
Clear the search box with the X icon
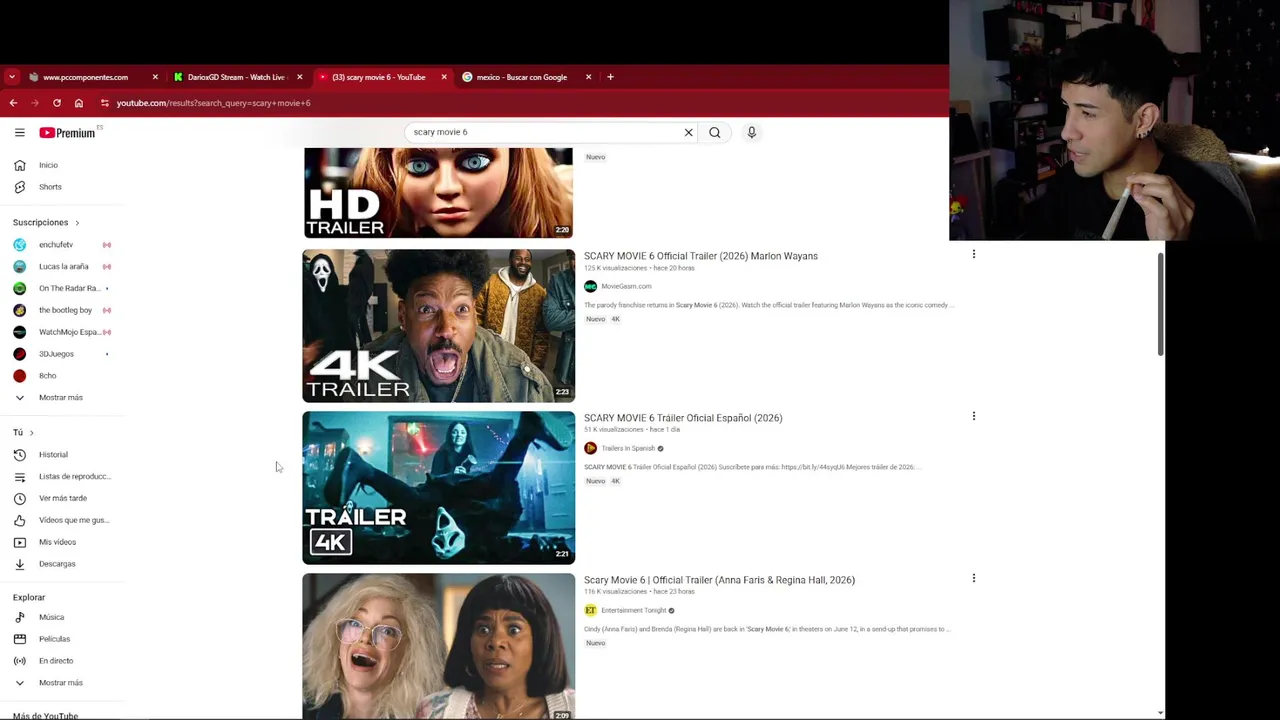(688, 132)
